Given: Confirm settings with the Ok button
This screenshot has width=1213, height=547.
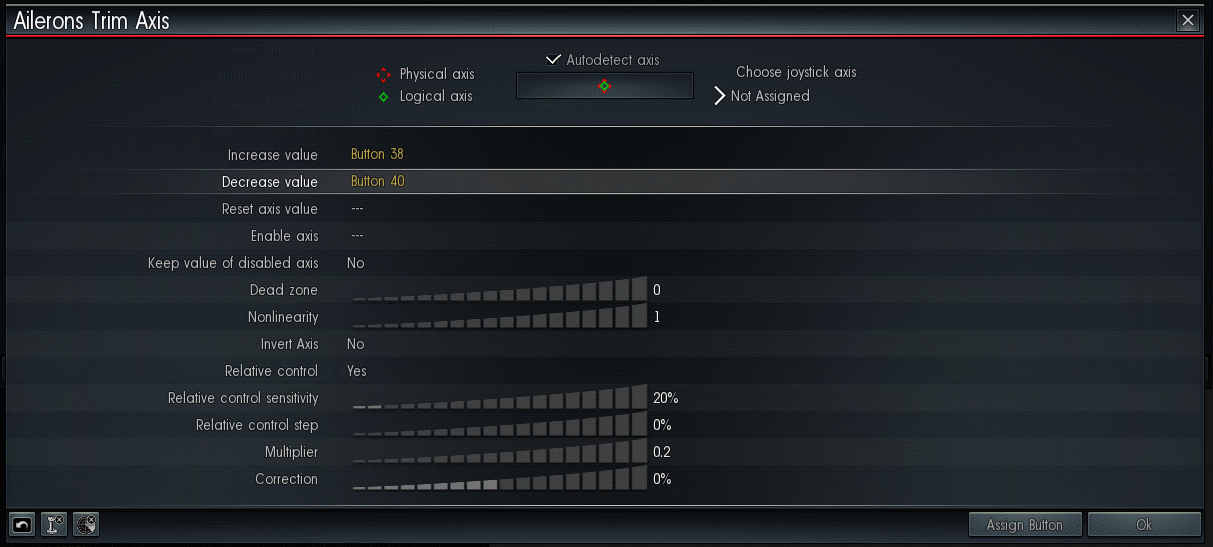Looking at the screenshot, I should [1144, 524].
